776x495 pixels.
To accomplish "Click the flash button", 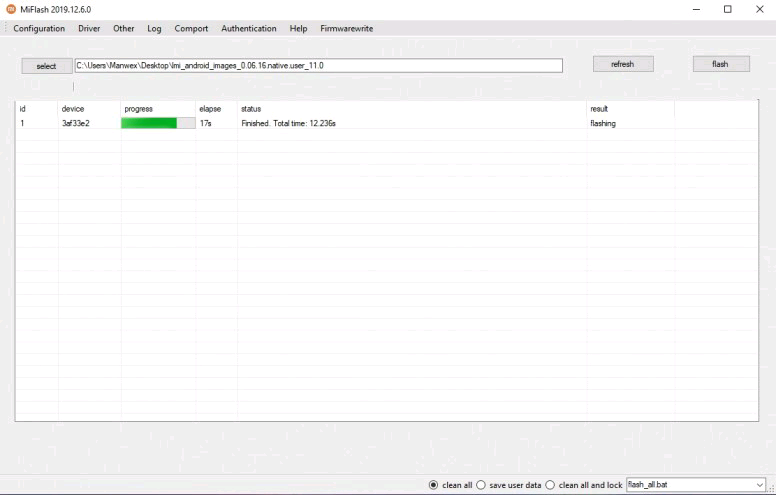I will [x=720, y=64].
